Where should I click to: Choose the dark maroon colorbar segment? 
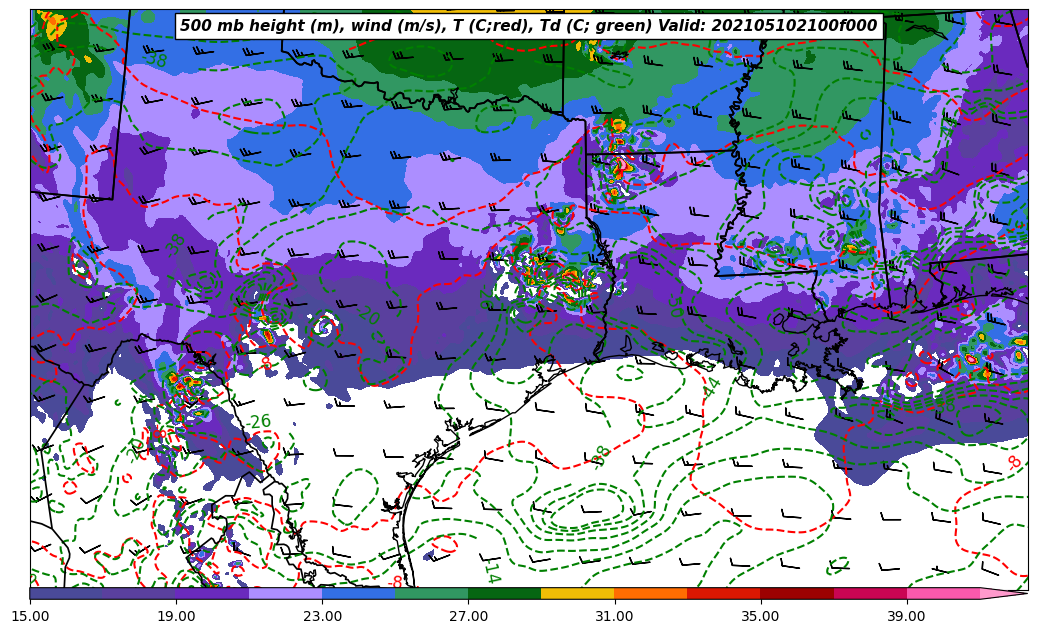(x=797, y=593)
